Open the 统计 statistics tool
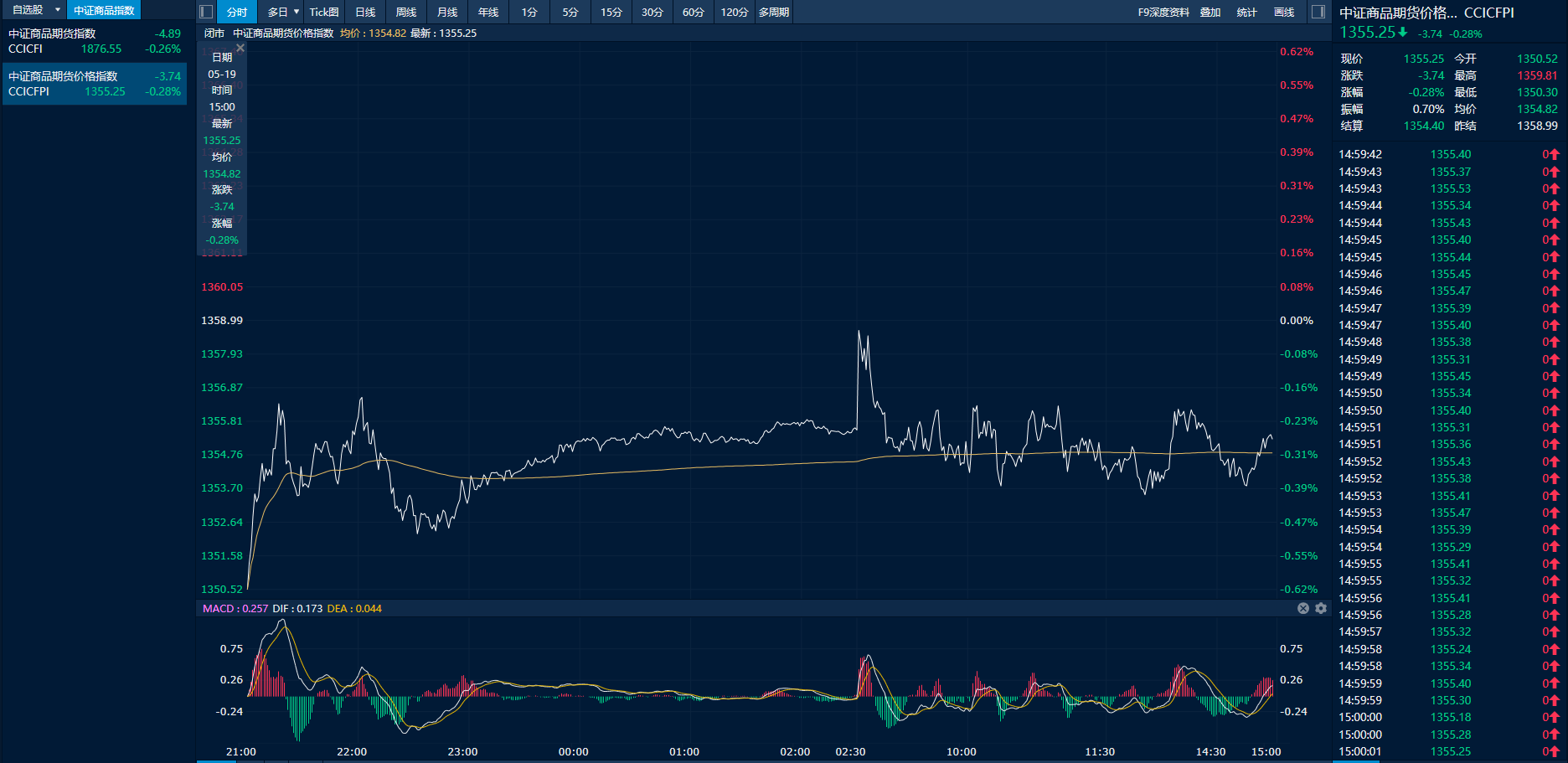 click(x=1246, y=12)
